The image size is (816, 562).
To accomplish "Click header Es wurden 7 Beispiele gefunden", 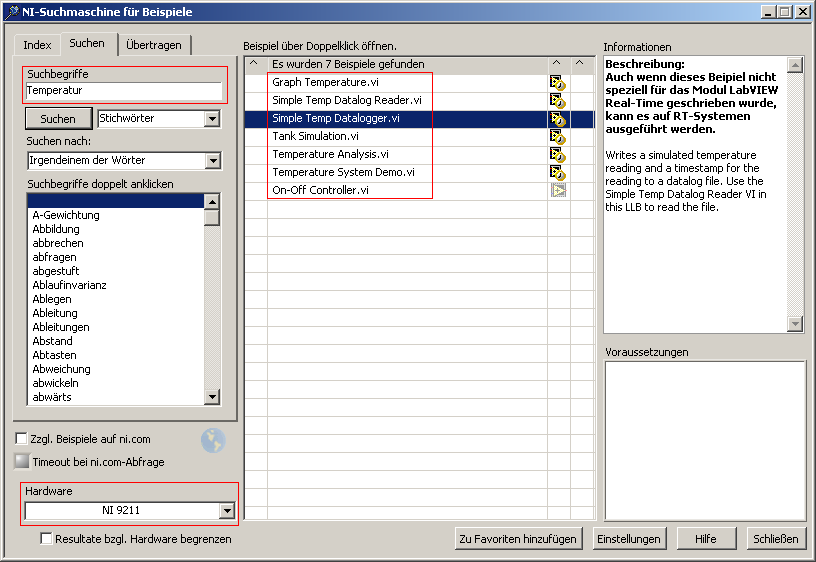I will pos(348,64).
